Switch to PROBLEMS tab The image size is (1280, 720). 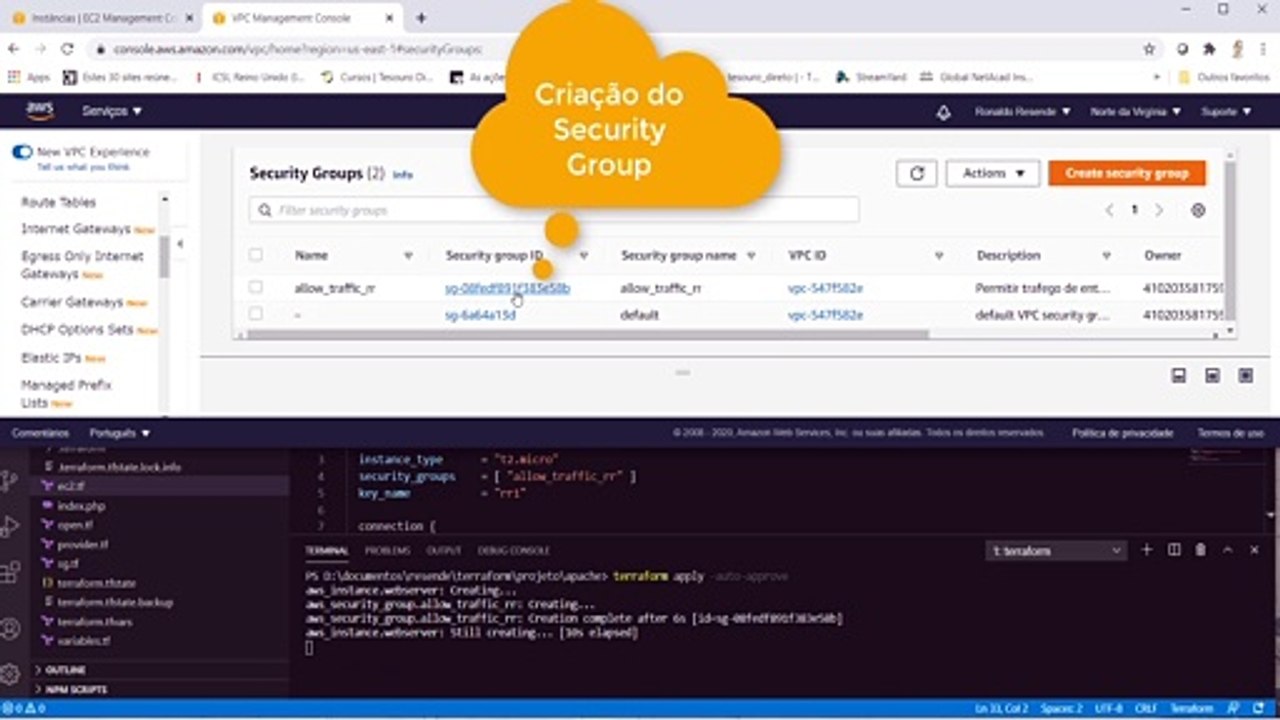coord(387,551)
